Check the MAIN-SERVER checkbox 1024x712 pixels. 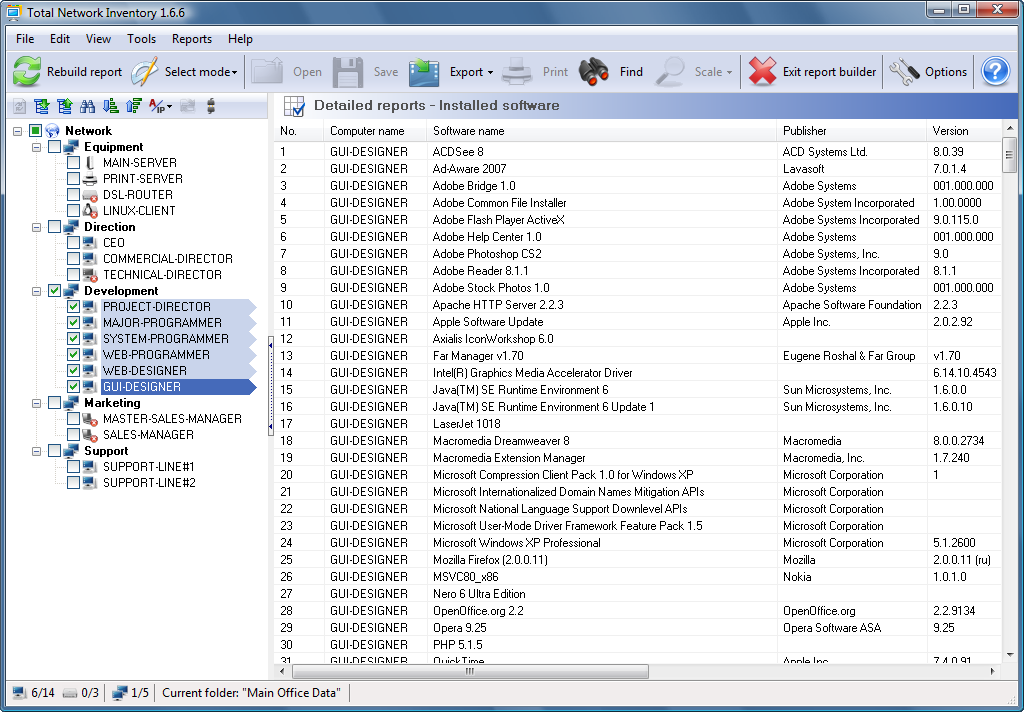(x=73, y=163)
